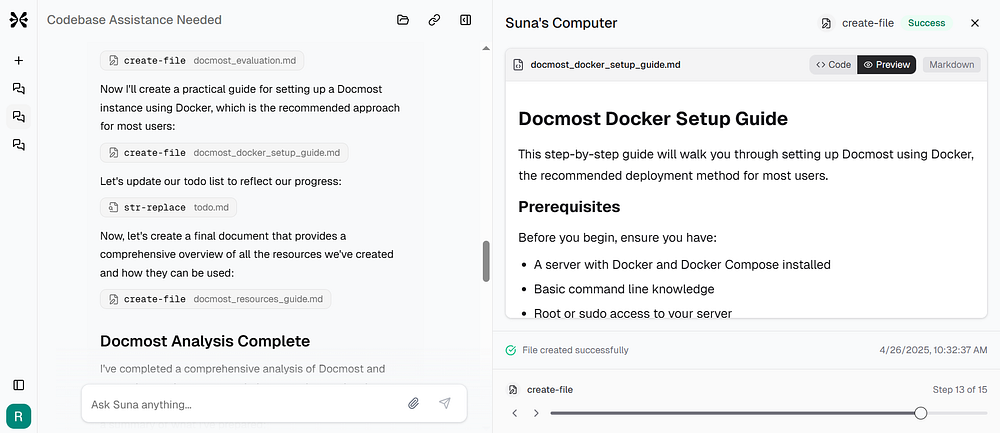Attach a file with paperclip icon
The height and width of the screenshot is (433, 1000).
413,403
